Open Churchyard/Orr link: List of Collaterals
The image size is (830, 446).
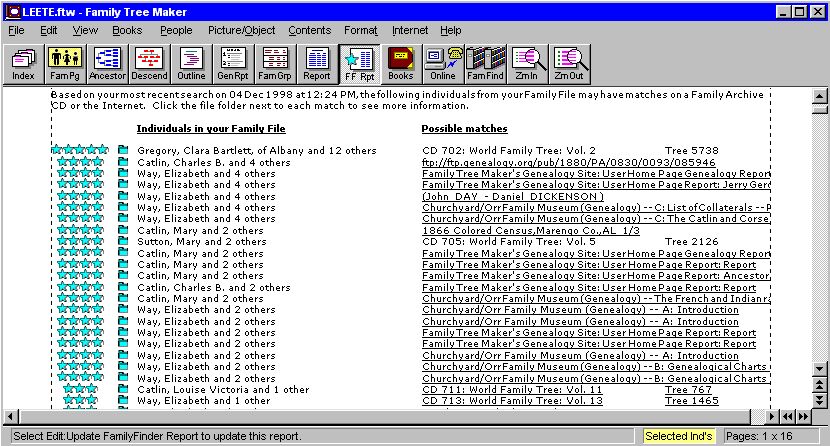[x=596, y=207]
